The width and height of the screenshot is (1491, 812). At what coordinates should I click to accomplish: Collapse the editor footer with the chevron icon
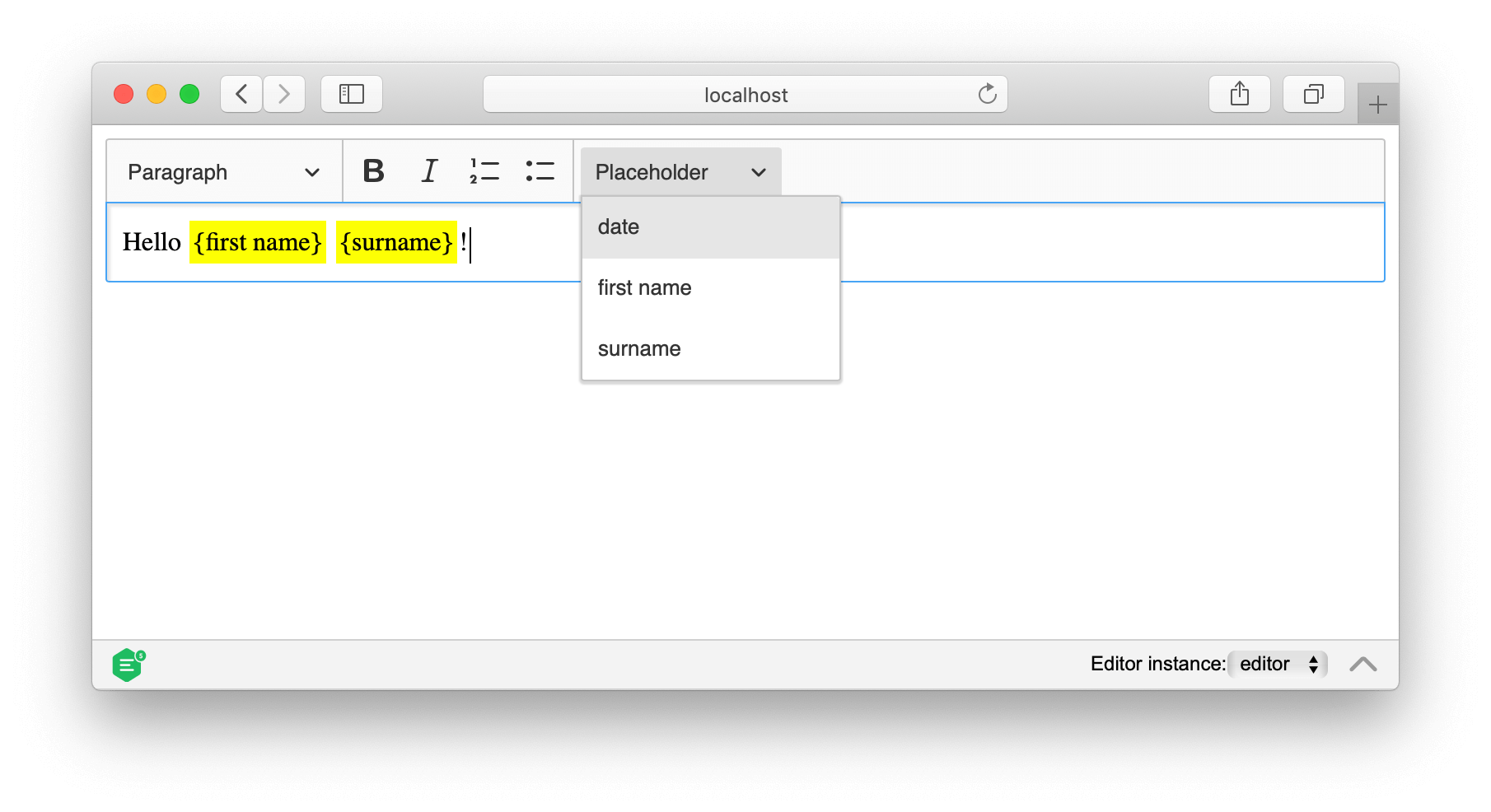(x=1363, y=664)
